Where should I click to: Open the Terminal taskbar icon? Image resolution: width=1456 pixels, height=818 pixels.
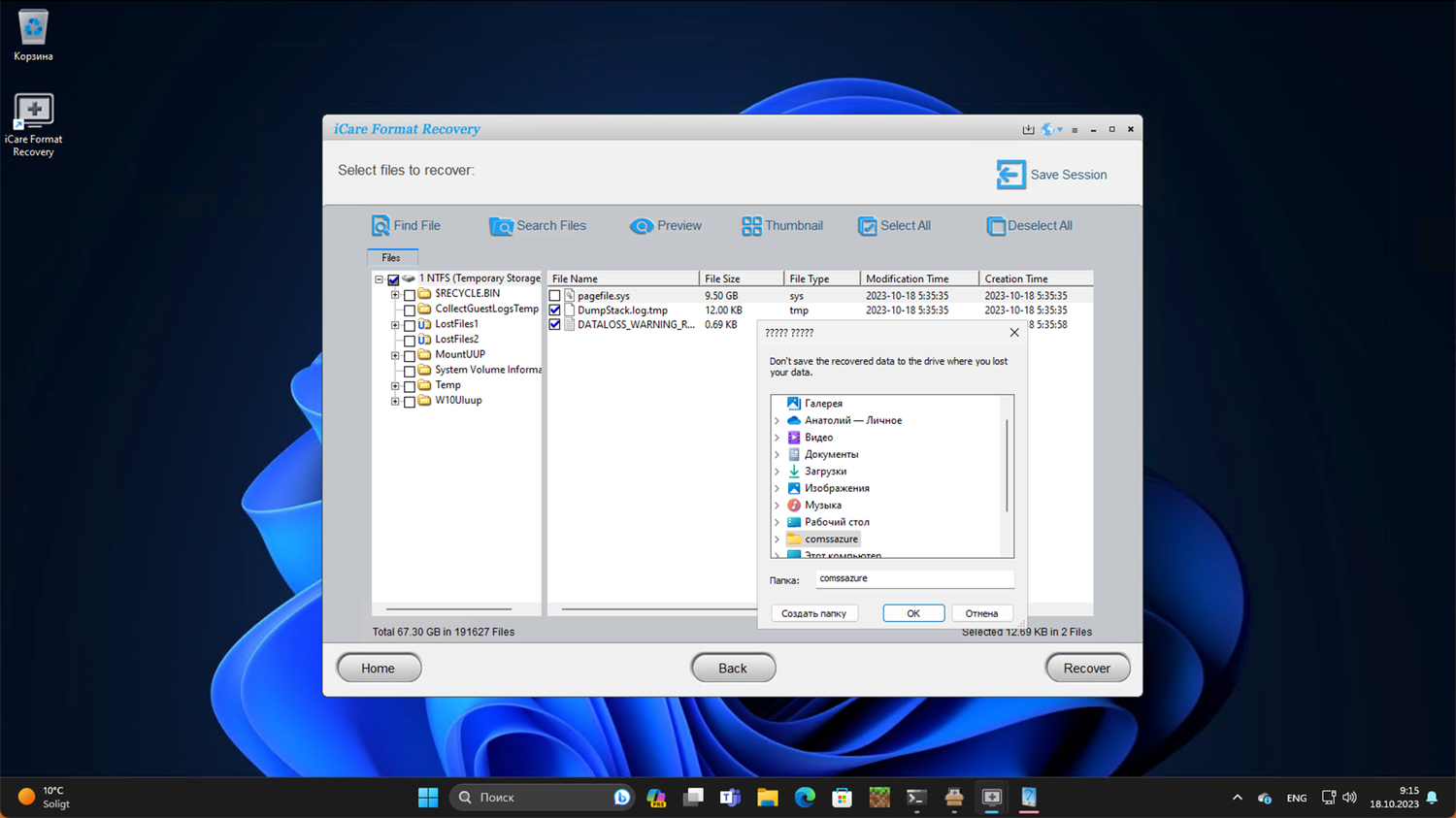pos(916,798)
